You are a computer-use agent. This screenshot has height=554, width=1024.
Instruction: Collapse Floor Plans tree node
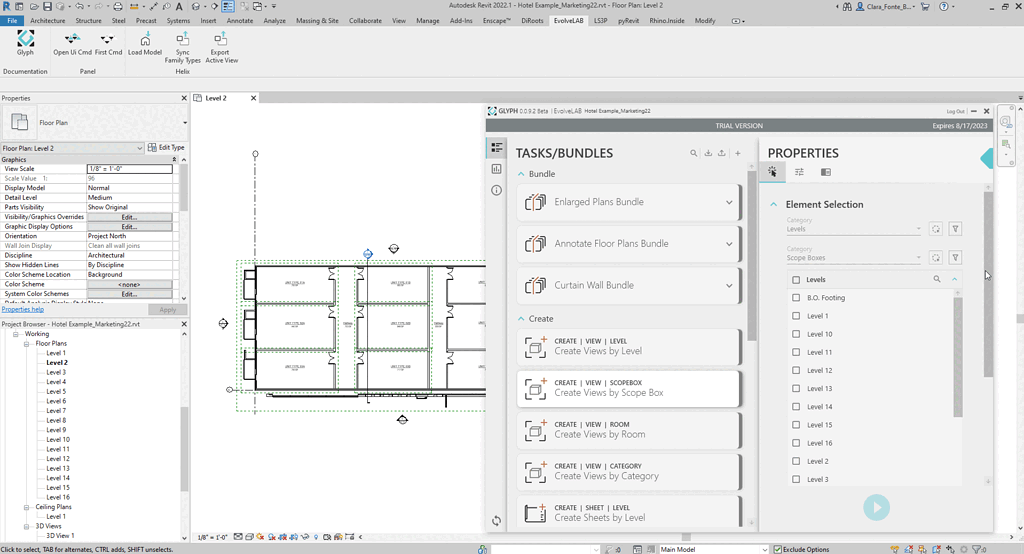(x=27, y=344)
